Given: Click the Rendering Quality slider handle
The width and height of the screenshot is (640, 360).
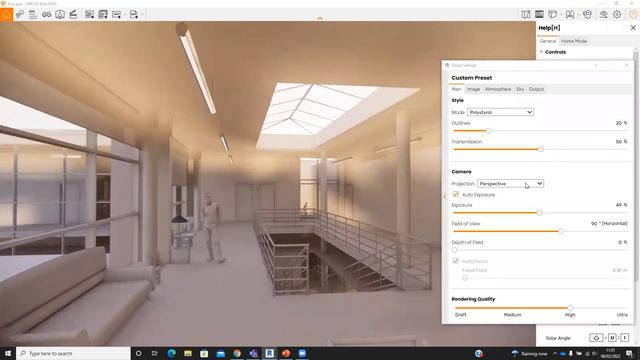Looking at the screenshot, I should click(x=570, y=308).
